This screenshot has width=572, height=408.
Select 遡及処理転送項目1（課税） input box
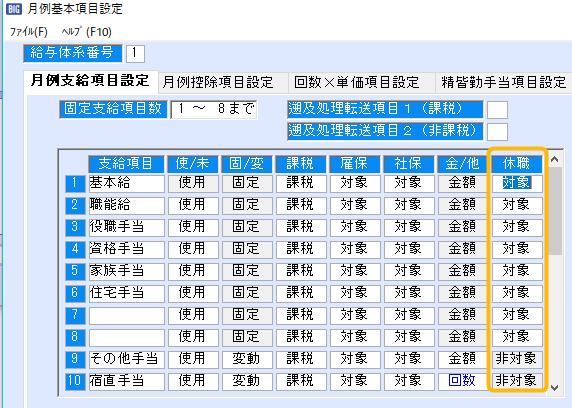click(x=497, y=109)
